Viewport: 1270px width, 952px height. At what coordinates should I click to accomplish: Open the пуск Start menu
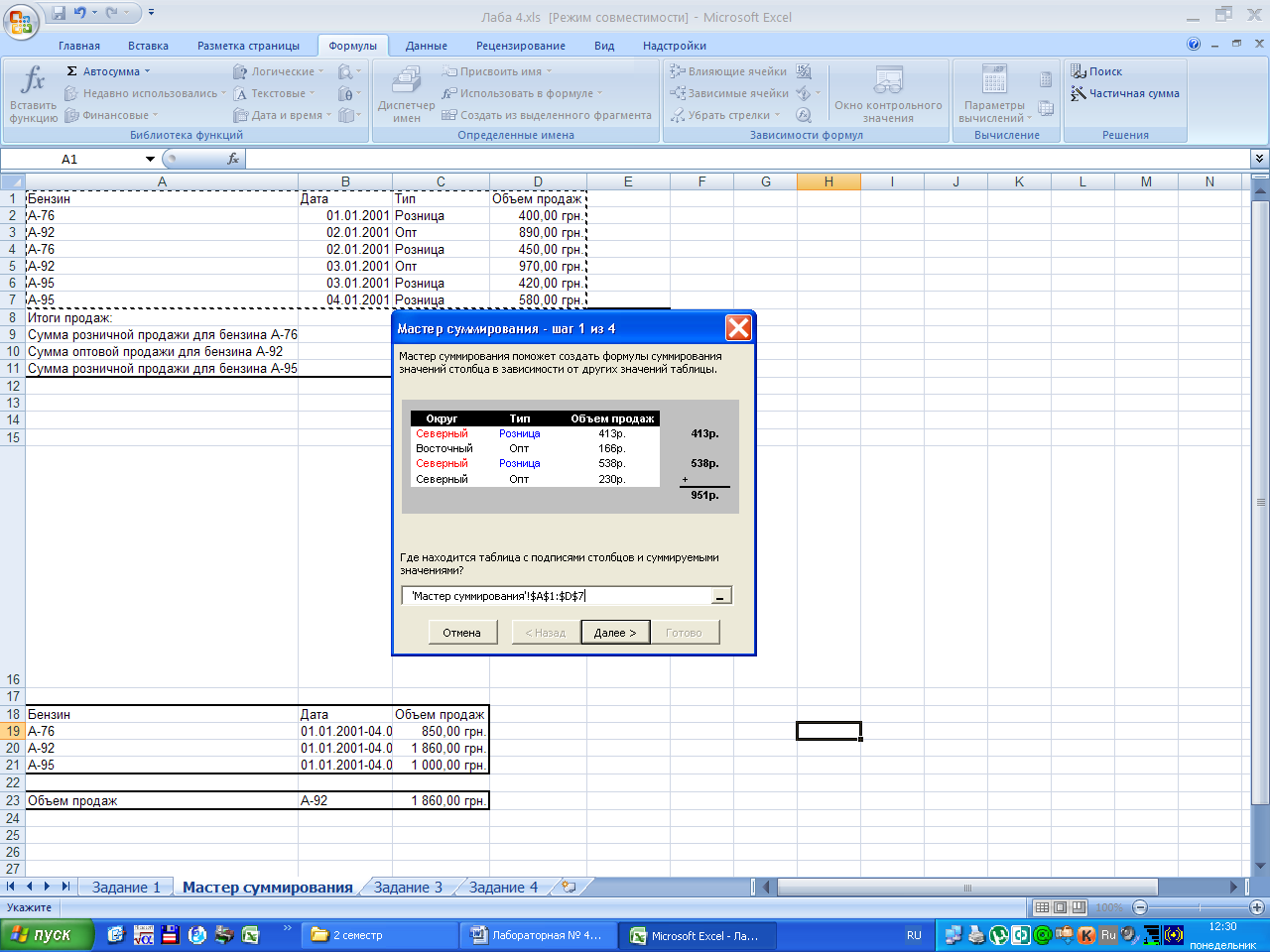47,935
